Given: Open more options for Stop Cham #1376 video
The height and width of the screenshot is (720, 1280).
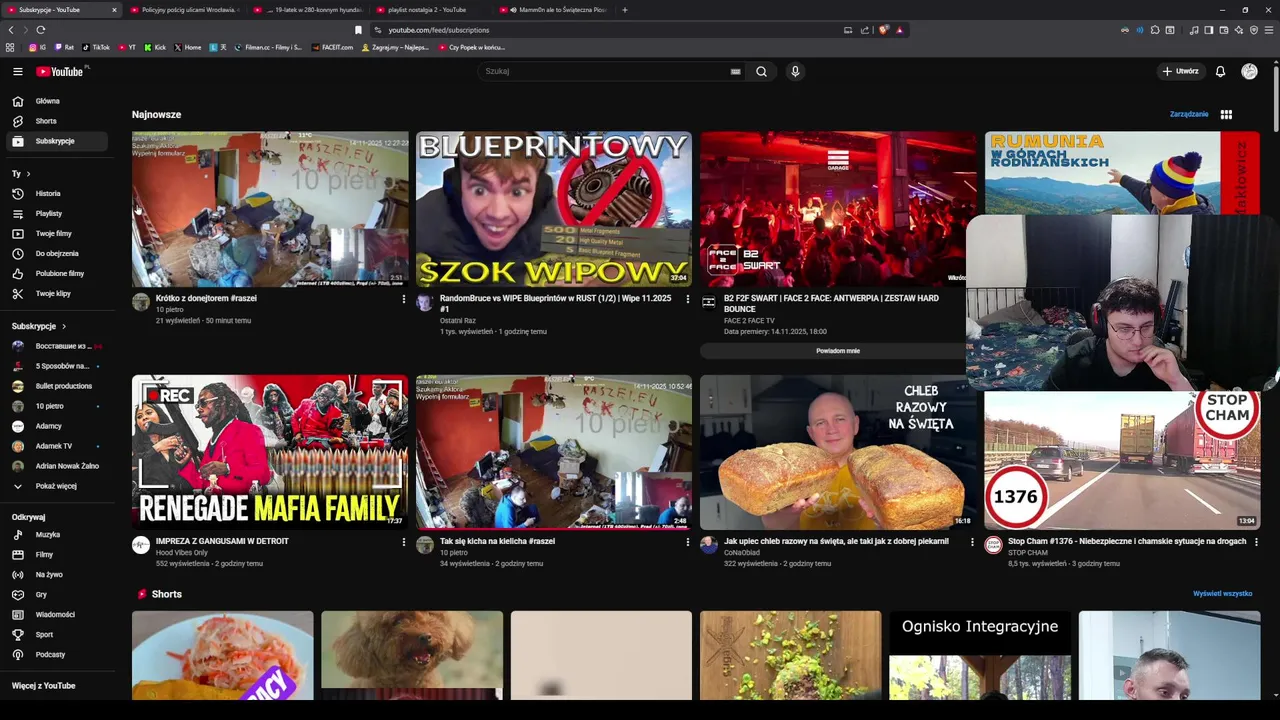Looking at the screenshot, I should pos(1256,542).
